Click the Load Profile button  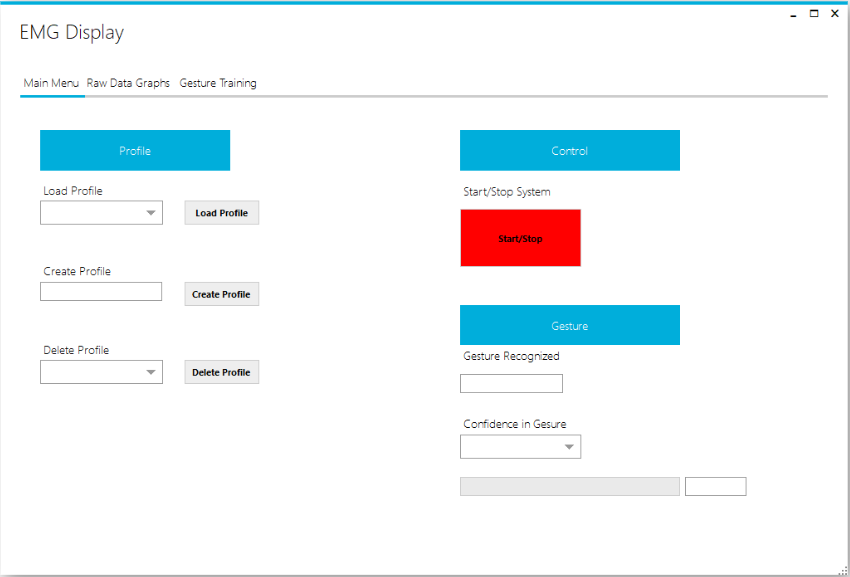pos(221,213)
